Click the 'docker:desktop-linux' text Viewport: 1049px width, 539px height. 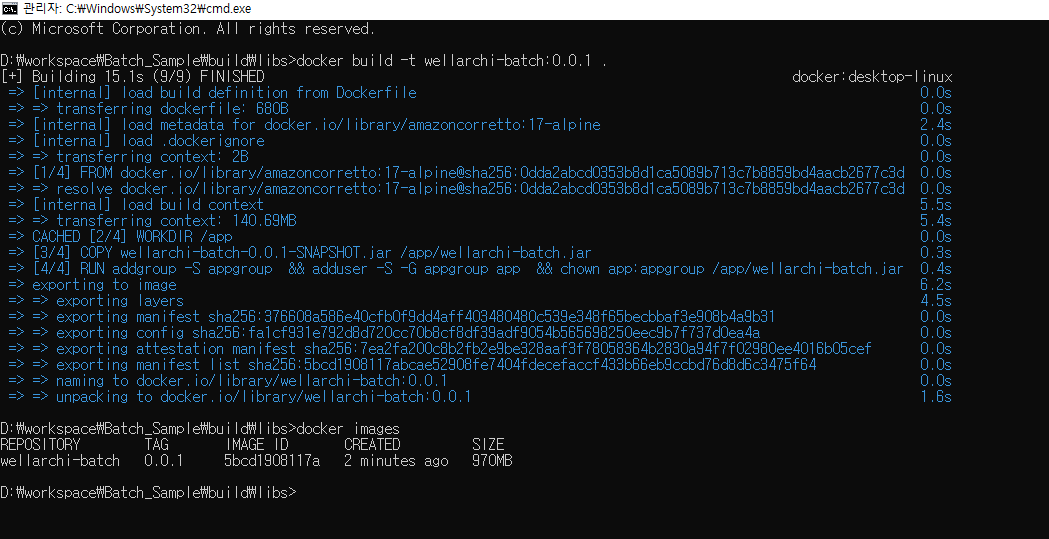click(871, 76)
